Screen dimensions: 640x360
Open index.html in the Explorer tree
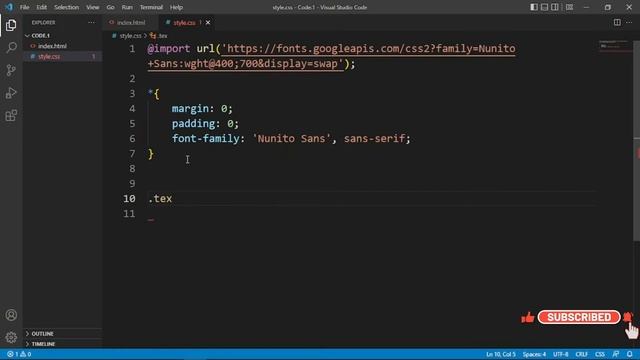pos(52,46)
